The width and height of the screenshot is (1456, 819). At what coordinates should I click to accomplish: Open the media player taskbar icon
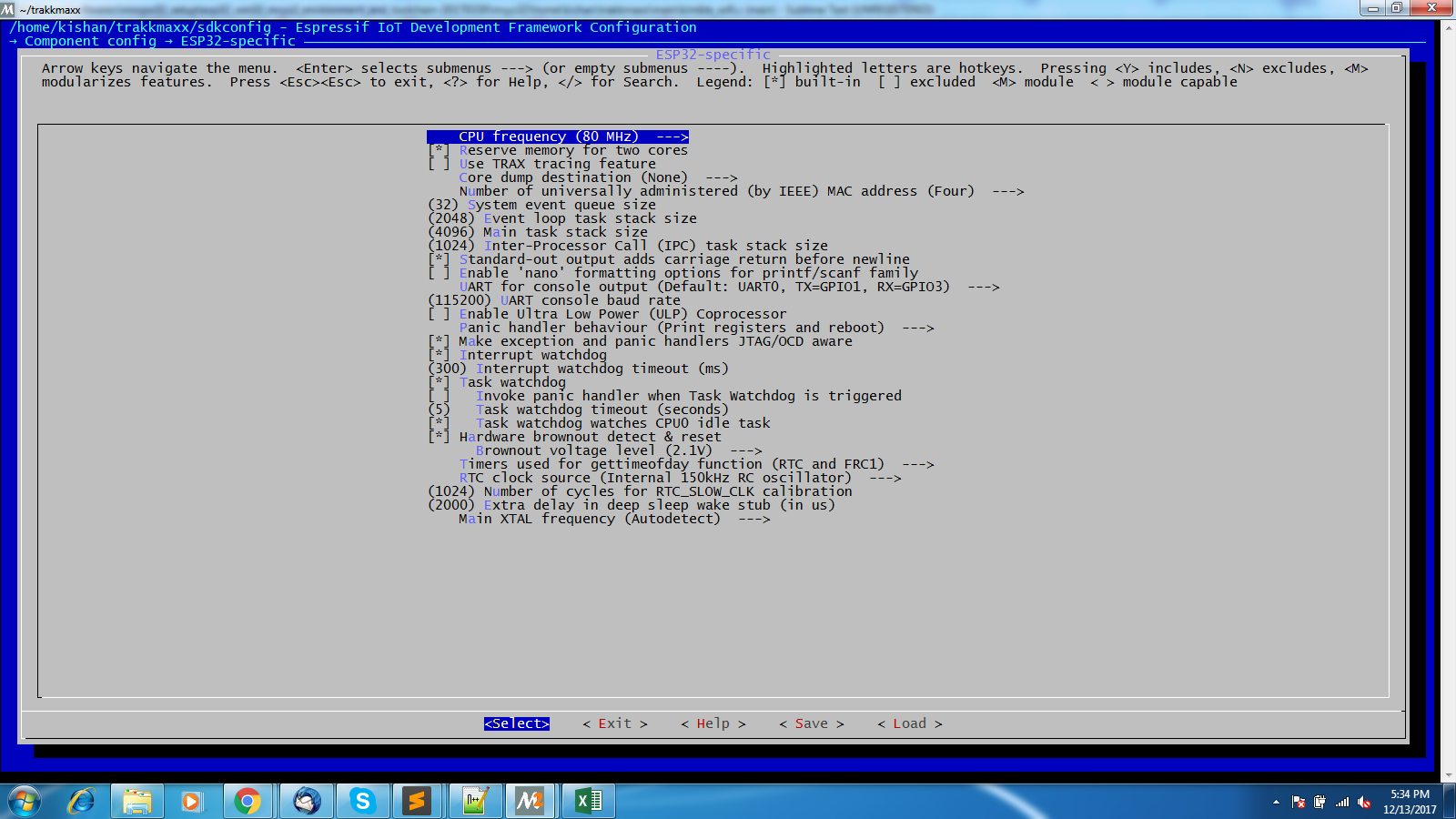[191, 802]
